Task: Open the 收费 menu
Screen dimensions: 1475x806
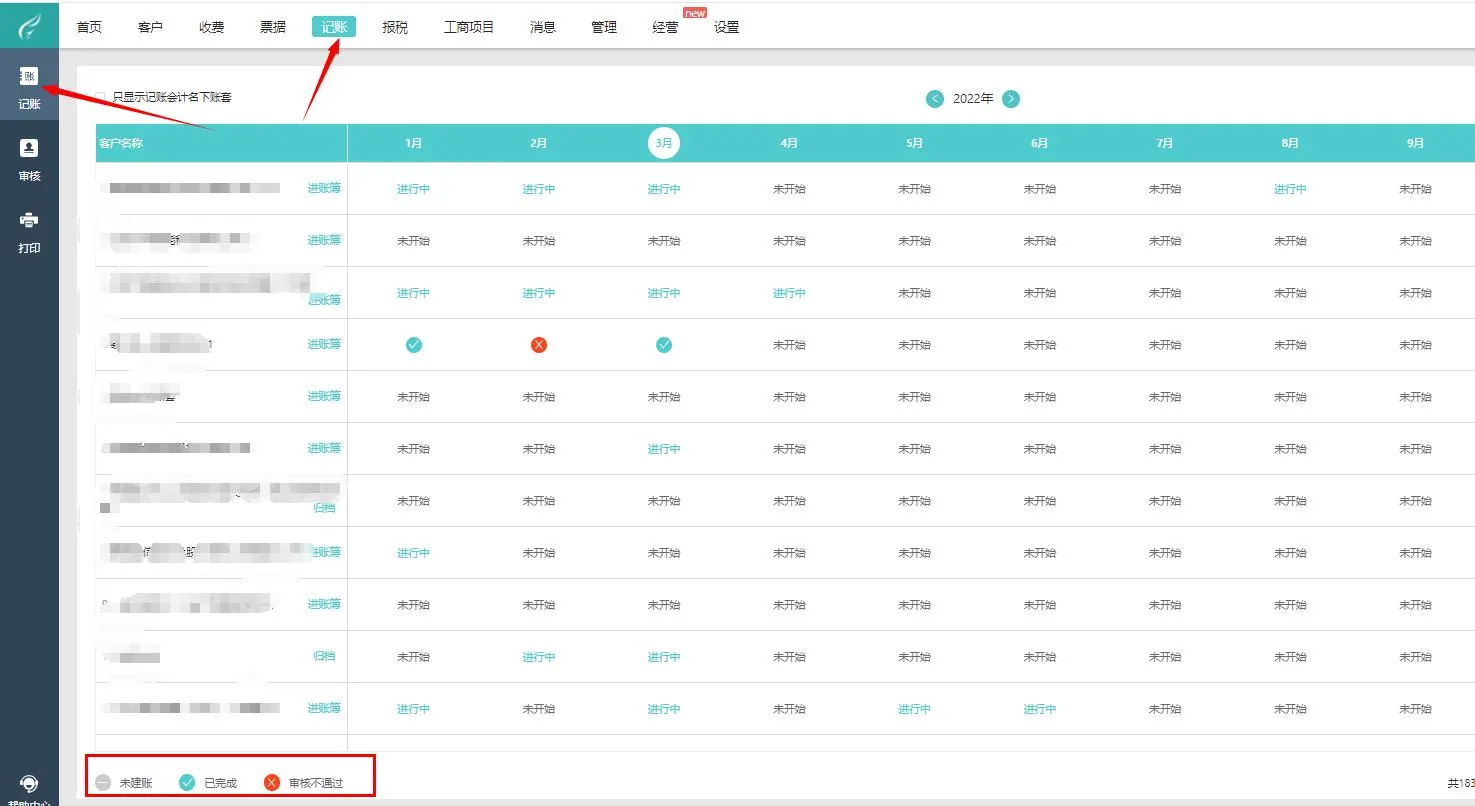Action: point(211,27)
